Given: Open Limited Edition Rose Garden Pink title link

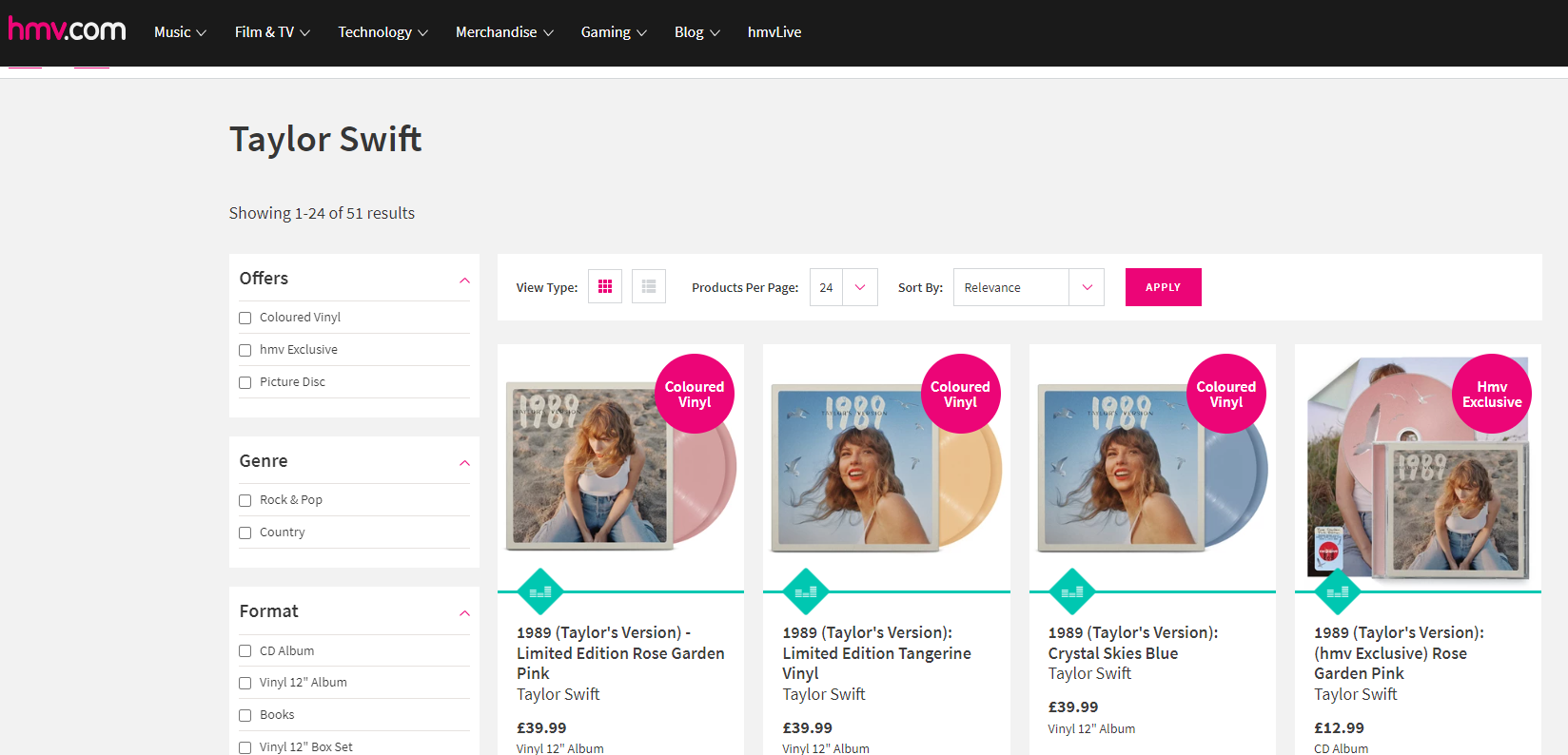Looking at the screenshot, I should click(620, 653).
